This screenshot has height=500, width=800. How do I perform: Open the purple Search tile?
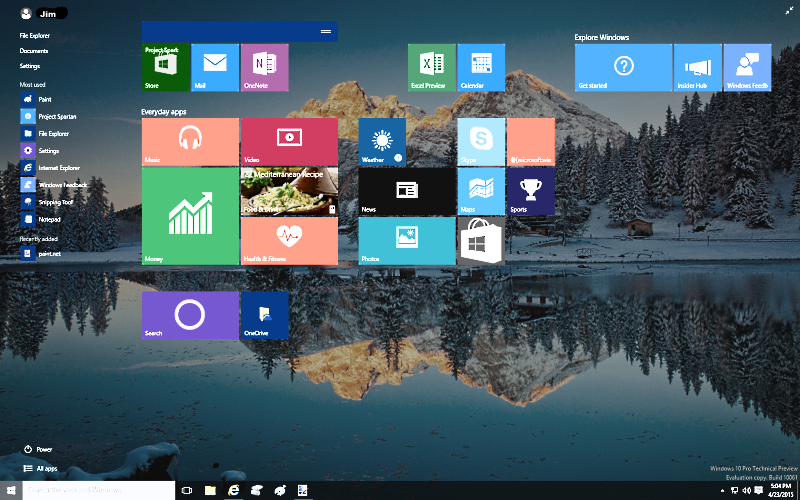click(190, 315)
